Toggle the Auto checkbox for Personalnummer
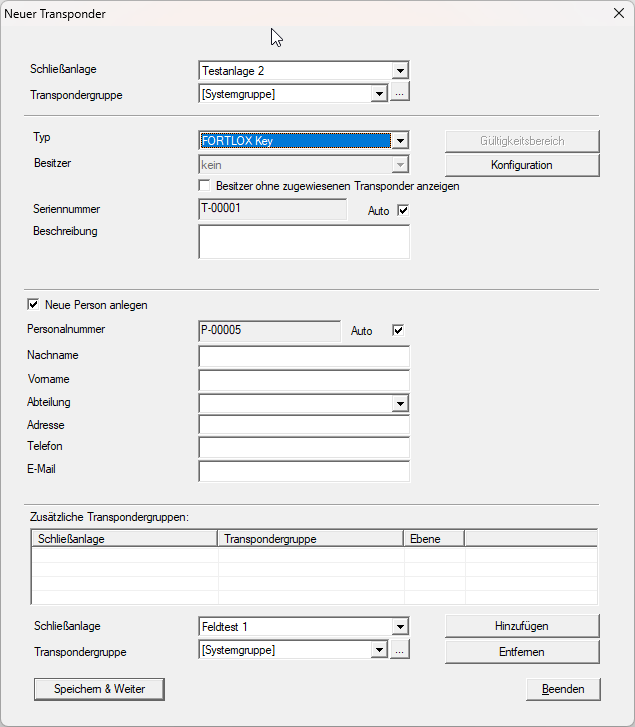Screen dimensions: 635x727 [398, 330]
